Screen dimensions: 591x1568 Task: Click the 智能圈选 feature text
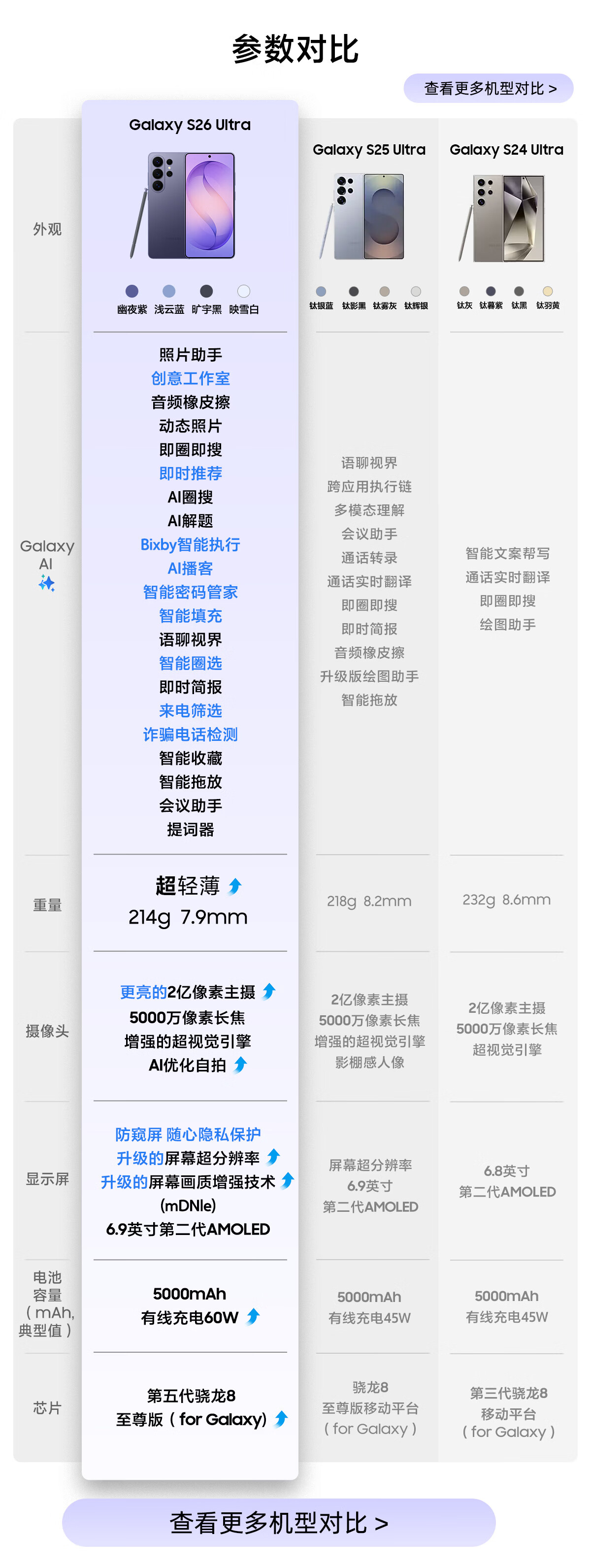pyautogui.click(x=191, y=664)
